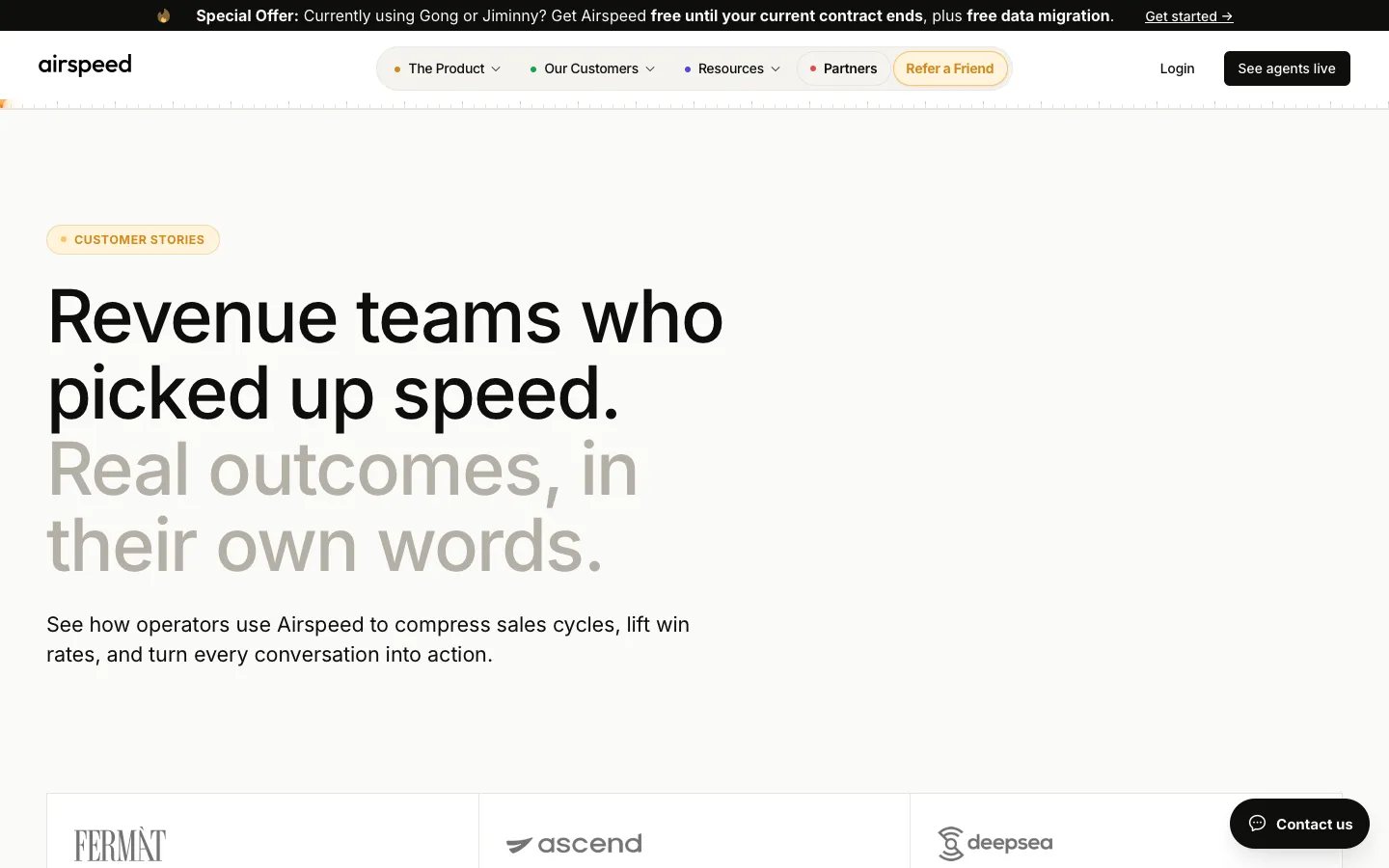
Task: Click the Customer Stories badge
Action: [133, 239]
